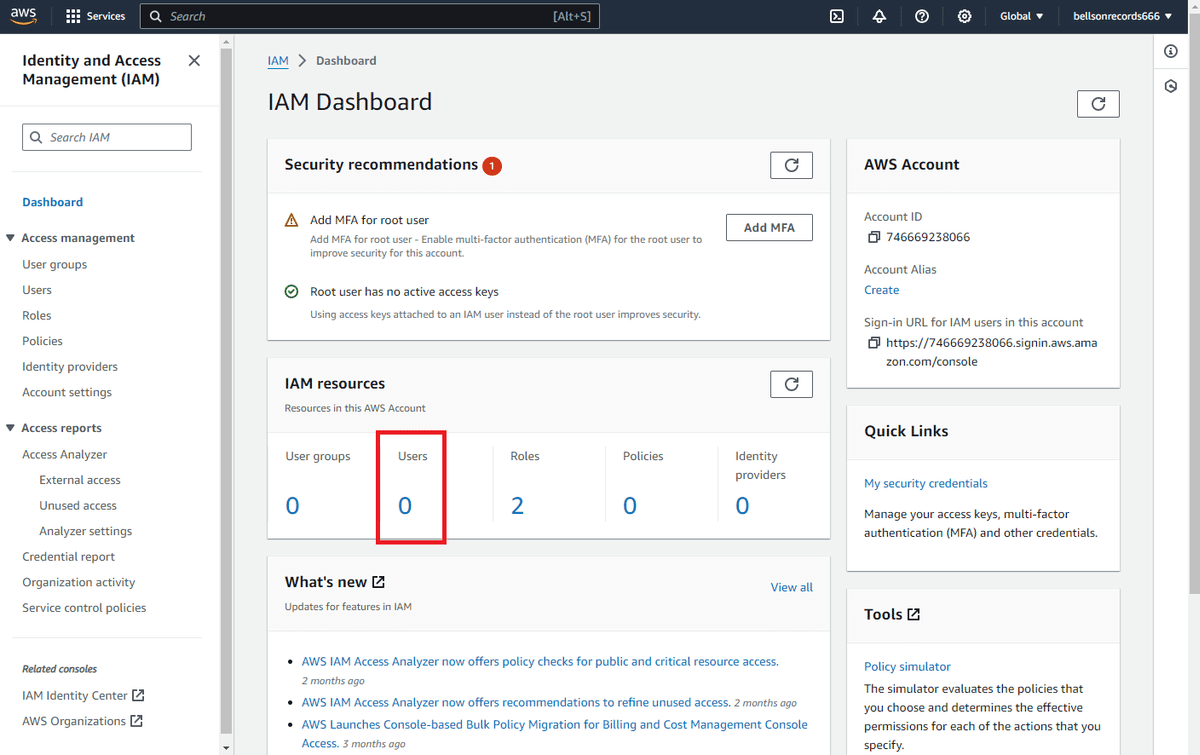This screenshot has height=755, width=1200.
Task: Click the account number 746669238066
Action: click(x=928, y=238)
